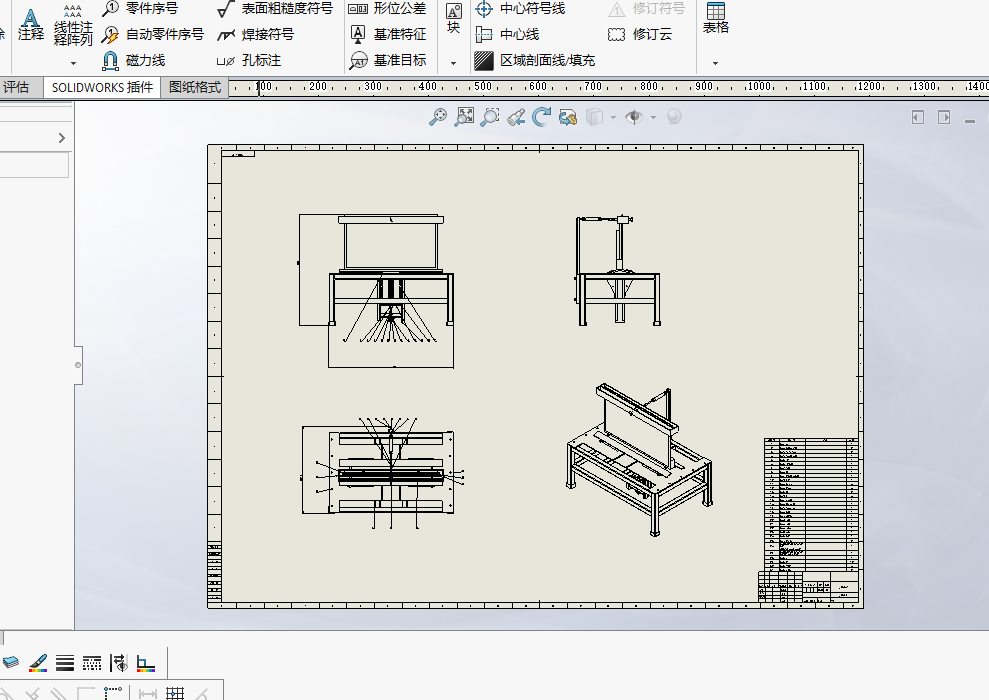989x700 pixels.
Task: Click the 表格 (Tables) tool
Action: pyautogui.click(x=716, y=19)
